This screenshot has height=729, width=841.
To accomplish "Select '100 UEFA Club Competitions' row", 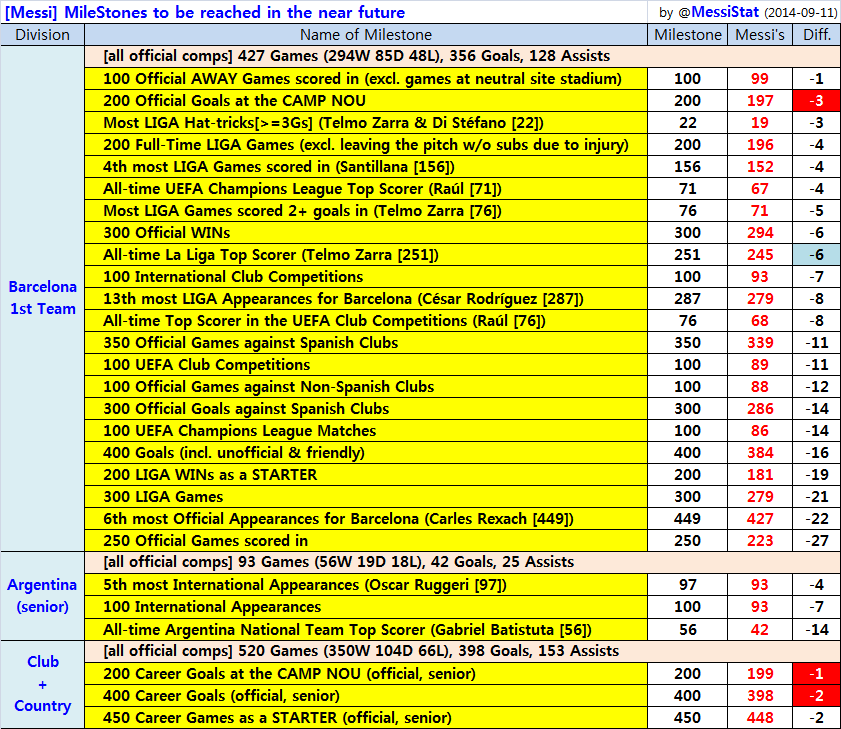I will 366,365.
